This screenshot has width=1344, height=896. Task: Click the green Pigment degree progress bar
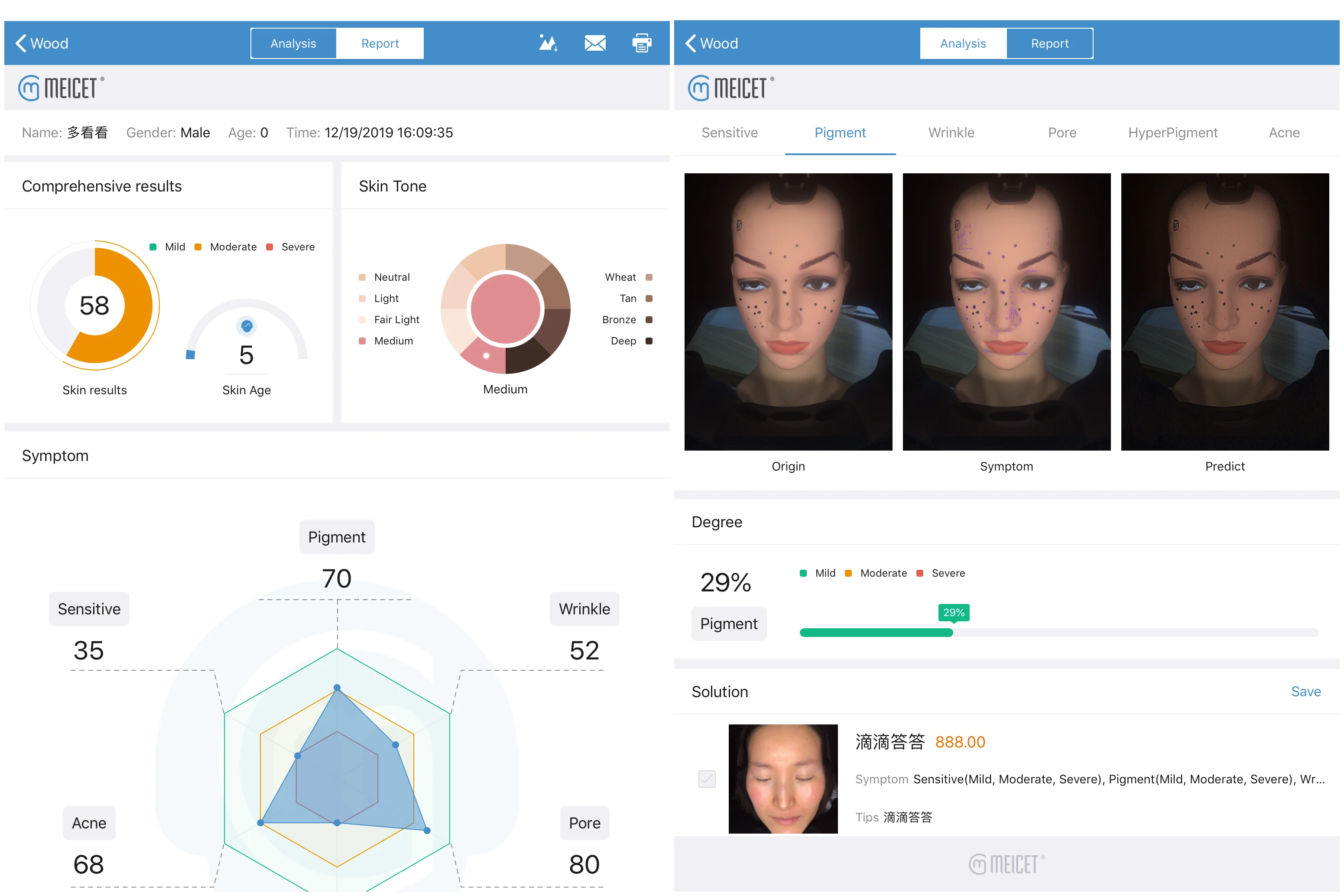click(x=876, y=633)
